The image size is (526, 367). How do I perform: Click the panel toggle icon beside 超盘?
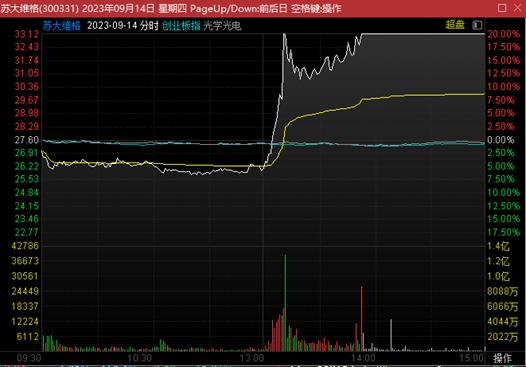pyautogui.click(x=477, y=25)
